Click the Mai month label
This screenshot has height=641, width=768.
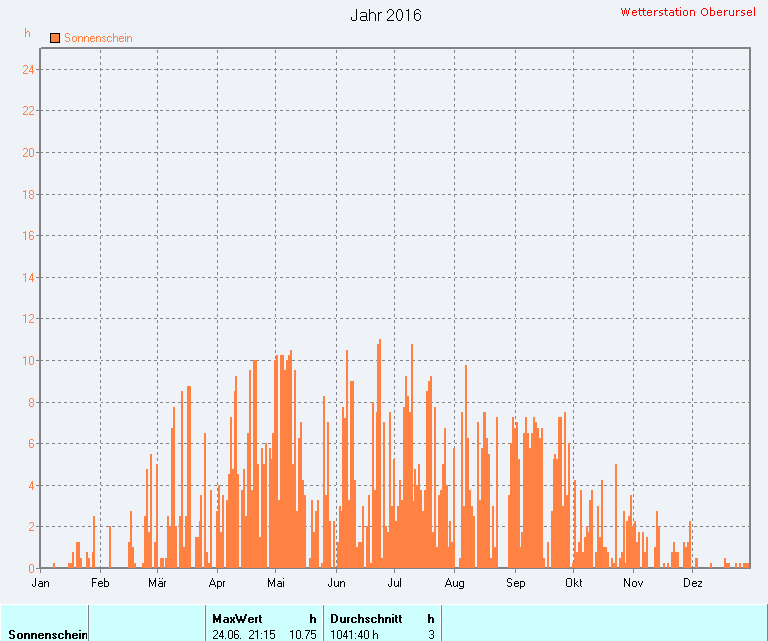coord(276,583)
